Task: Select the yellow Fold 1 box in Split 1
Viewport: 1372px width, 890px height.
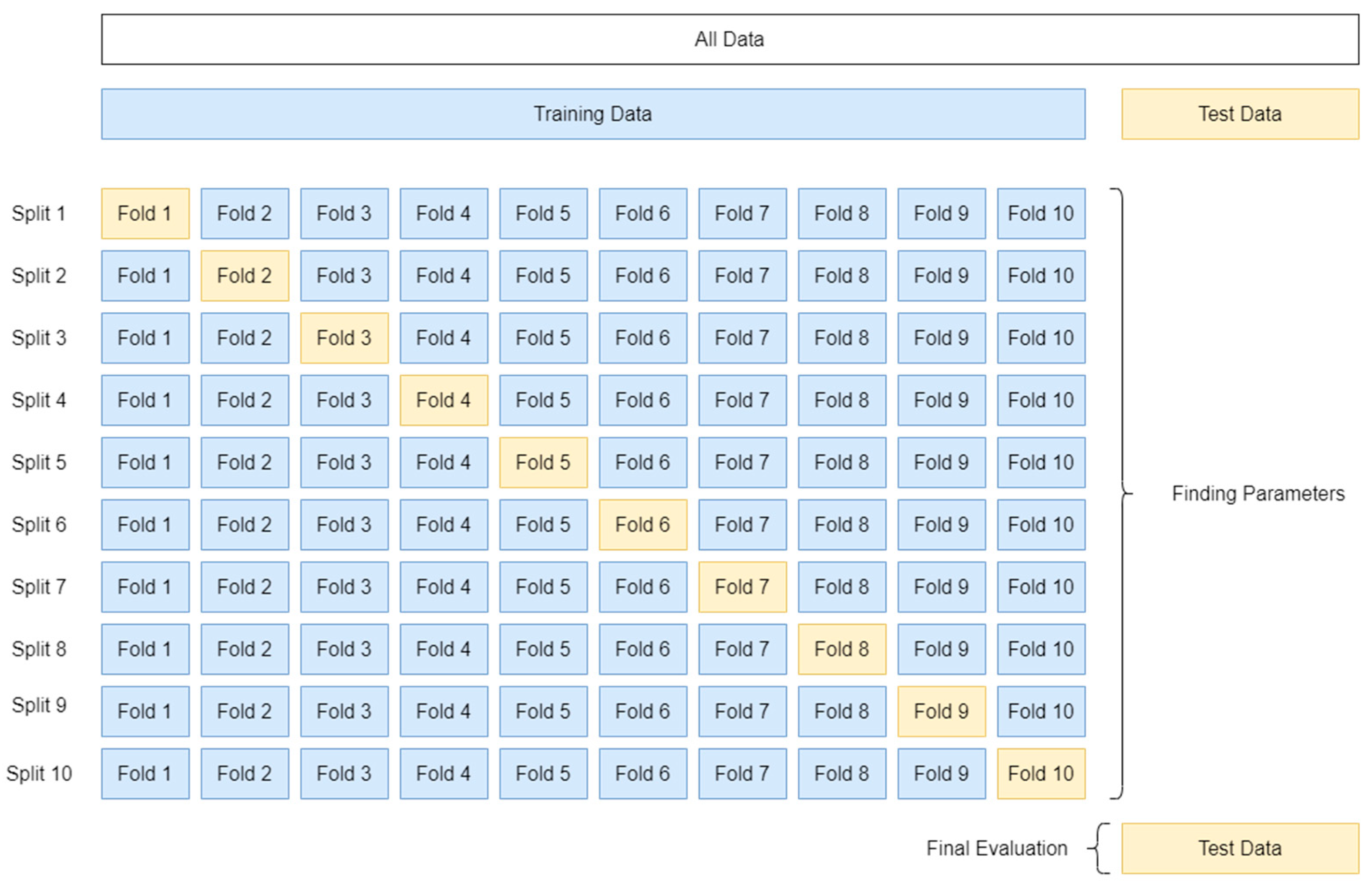Action: click(x=145, y=213)
